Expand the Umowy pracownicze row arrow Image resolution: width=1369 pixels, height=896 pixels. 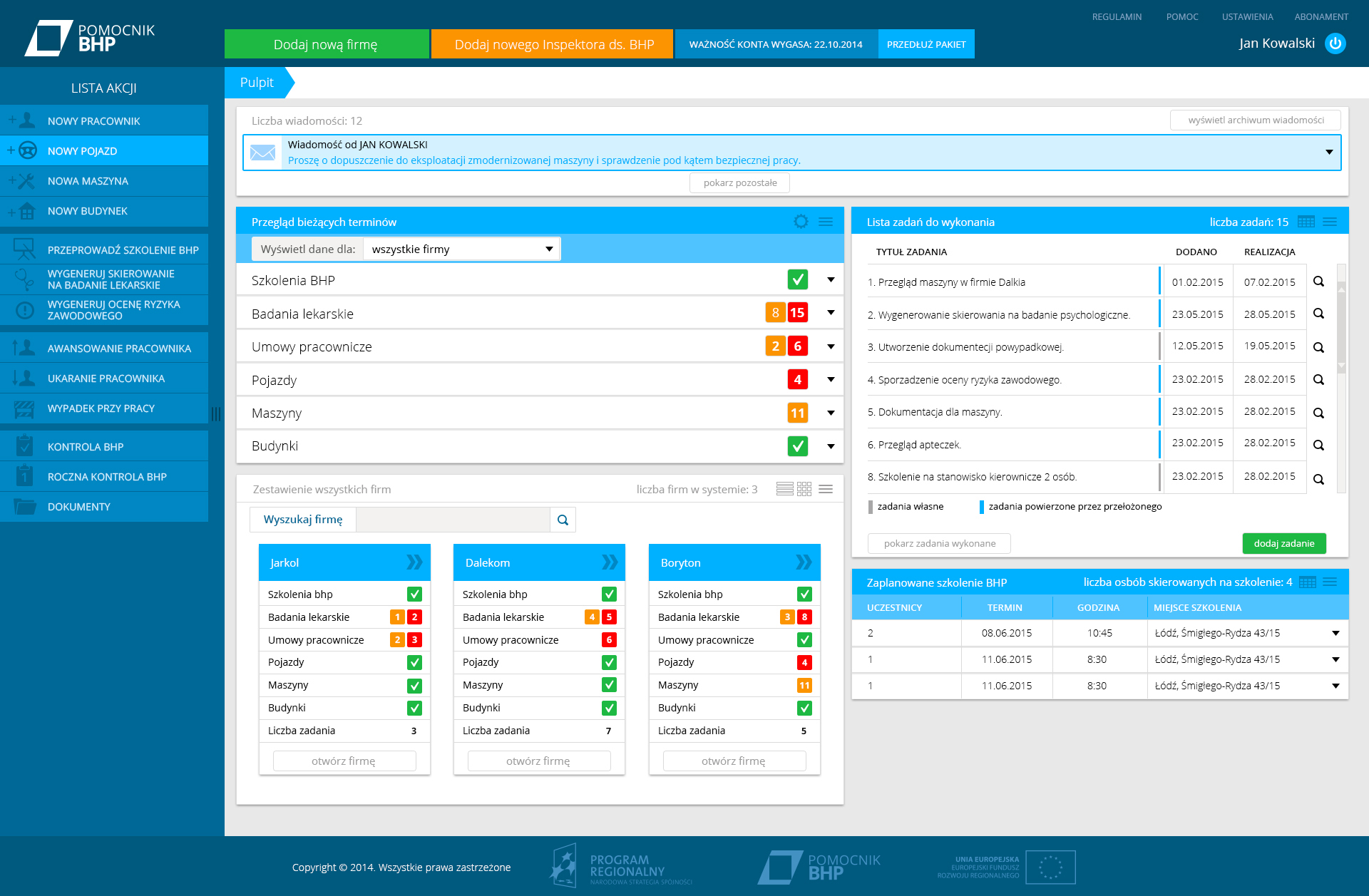pos(831,346)
